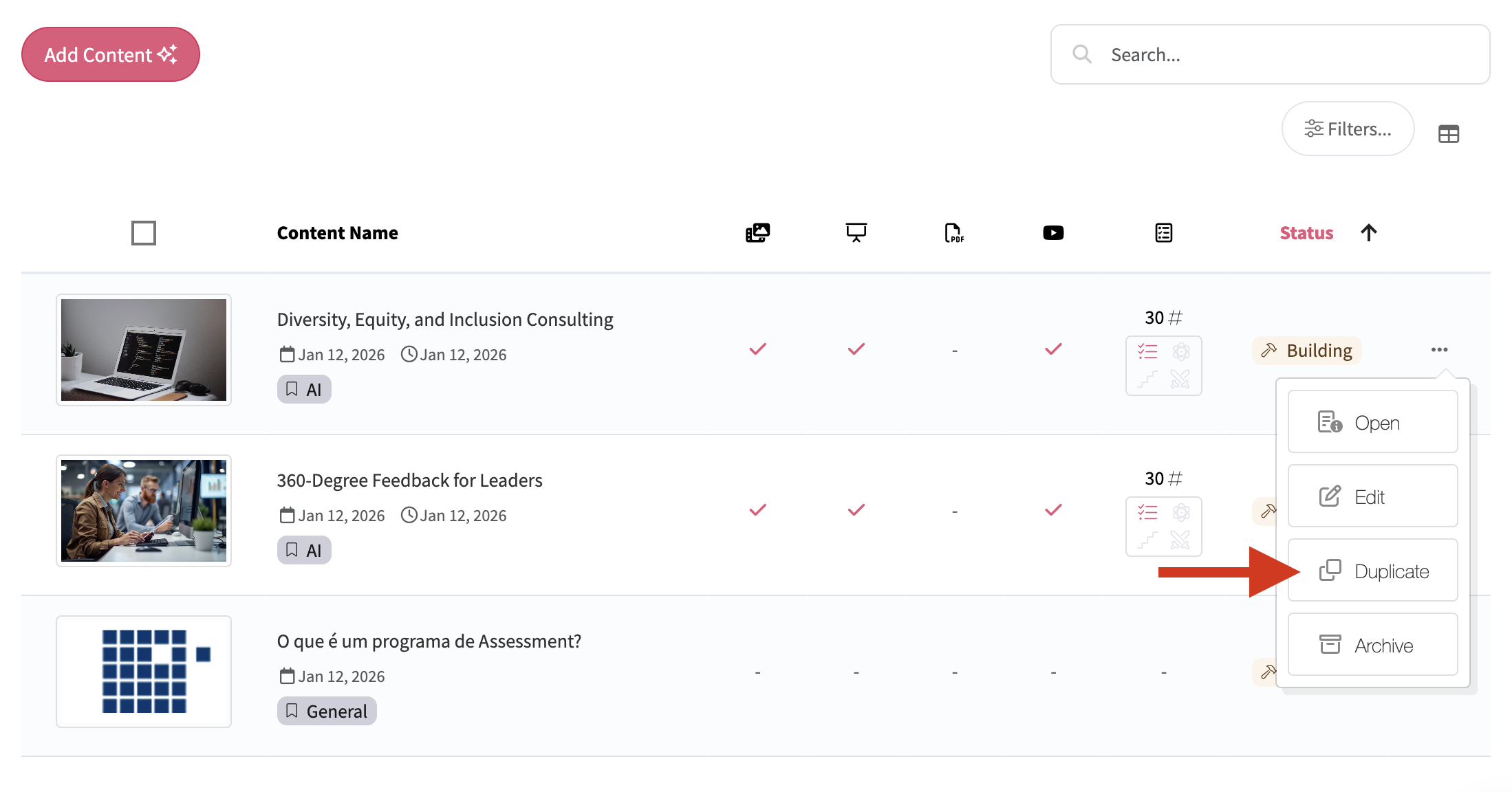Click the video column header icon
1512x792 pixels.
(1052, 233)
